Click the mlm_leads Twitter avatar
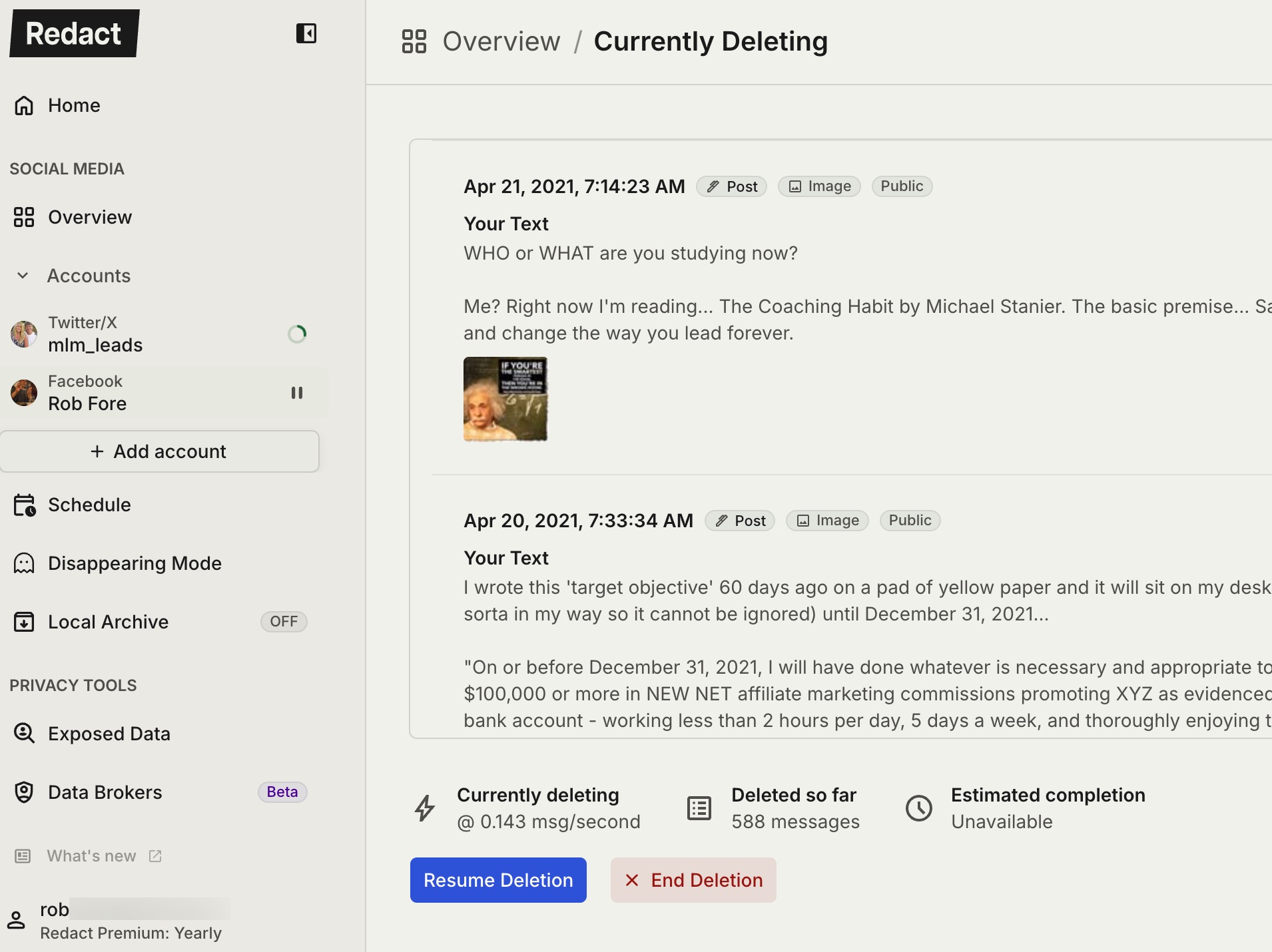This screenshot has width=1272, height=952. click(x=24, y=334)
